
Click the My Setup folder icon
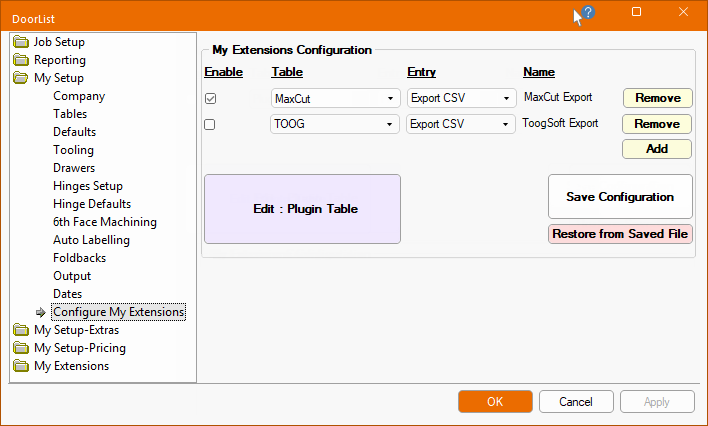click(21, 78)
